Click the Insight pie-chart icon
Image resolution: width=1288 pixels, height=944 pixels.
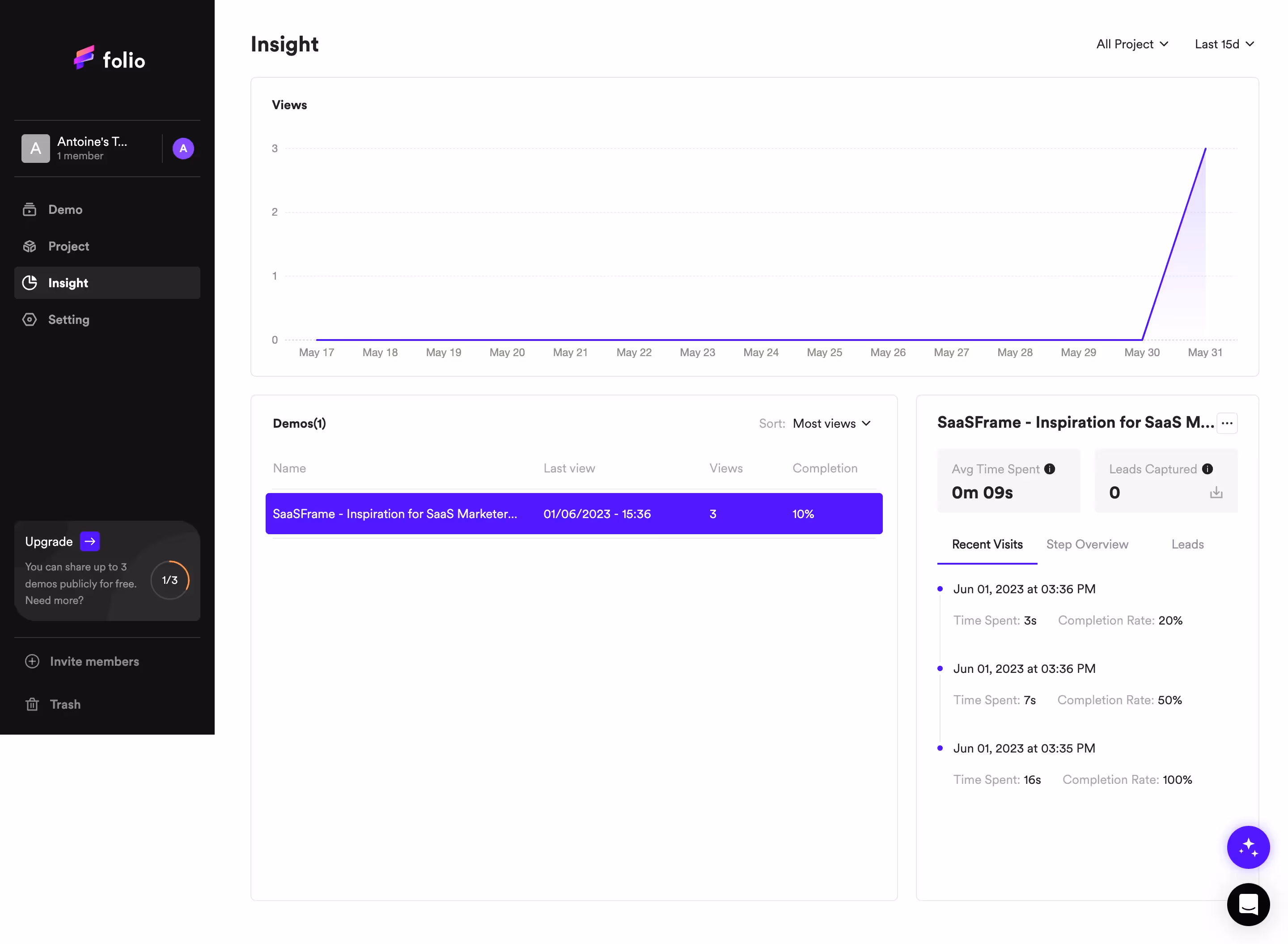click(30, 282)
